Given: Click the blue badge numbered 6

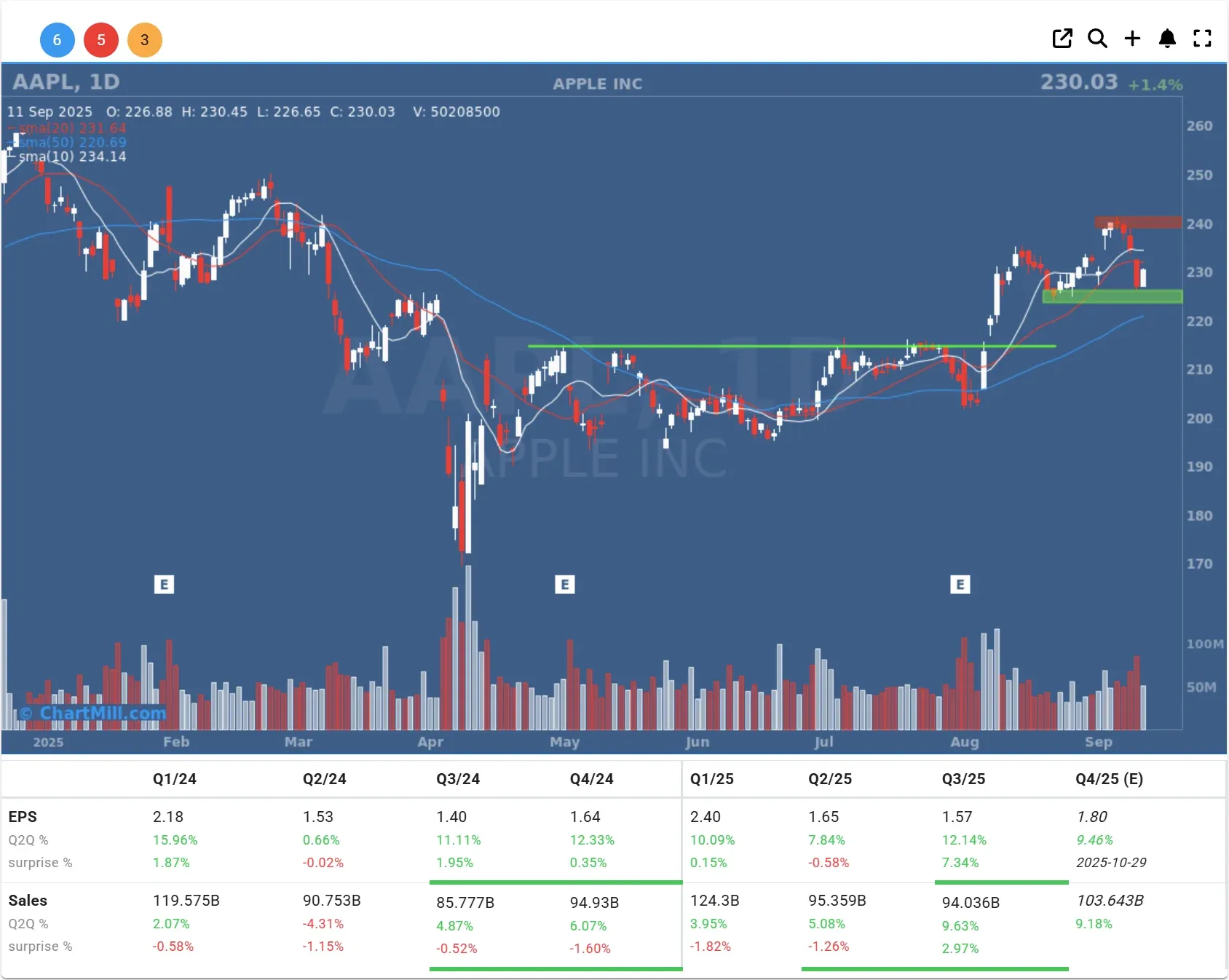Looking at the screenshot, I should [x=57, y=40].
